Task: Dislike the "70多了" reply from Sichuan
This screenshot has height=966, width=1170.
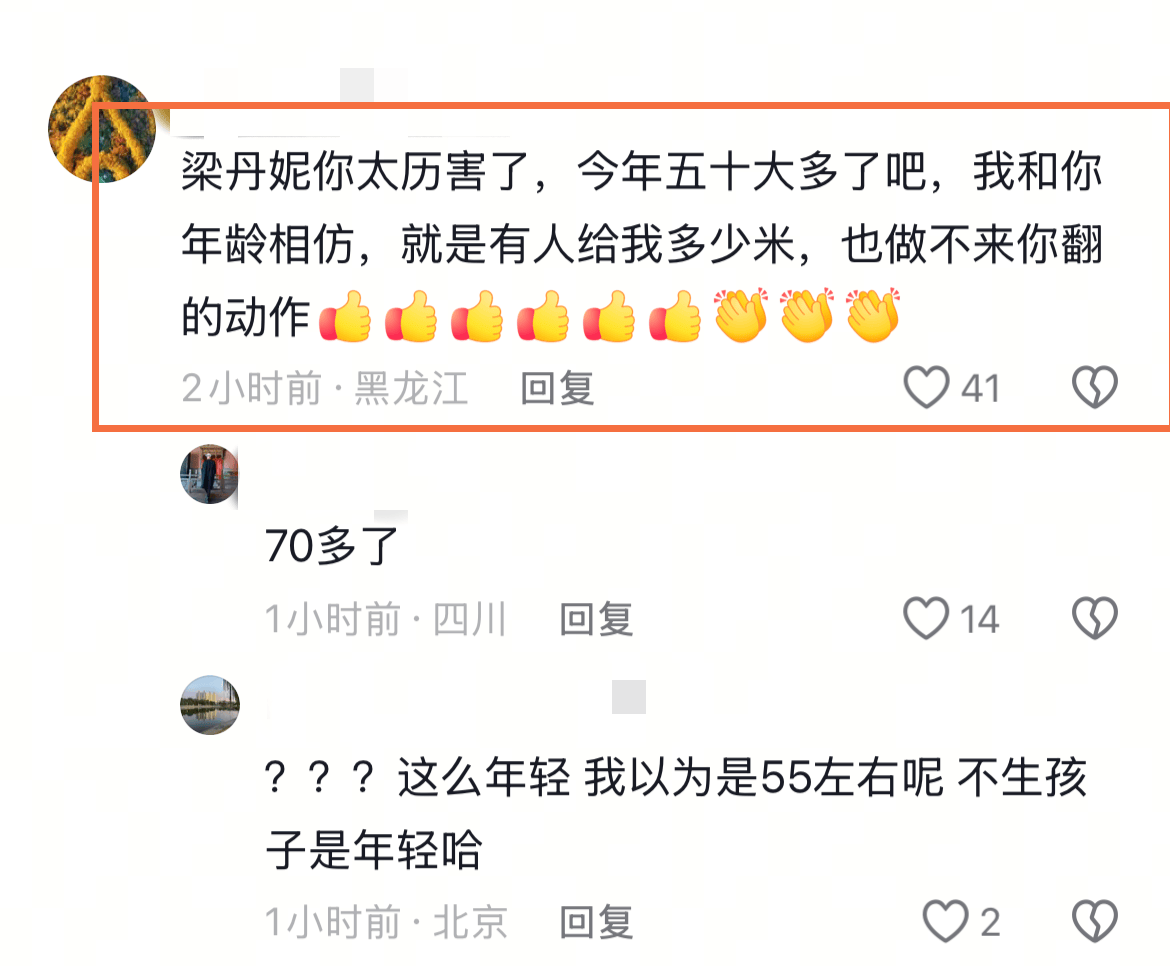Action: click(1095, 618)
